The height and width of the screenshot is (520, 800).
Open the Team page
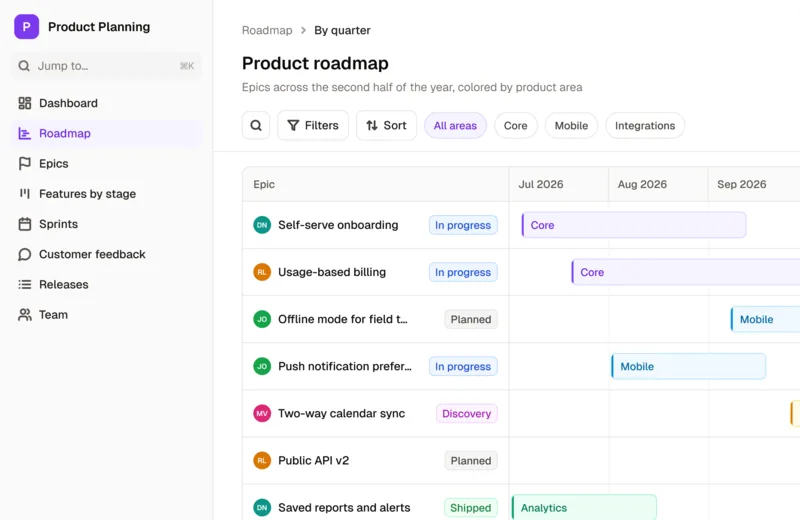click(106, 314)
